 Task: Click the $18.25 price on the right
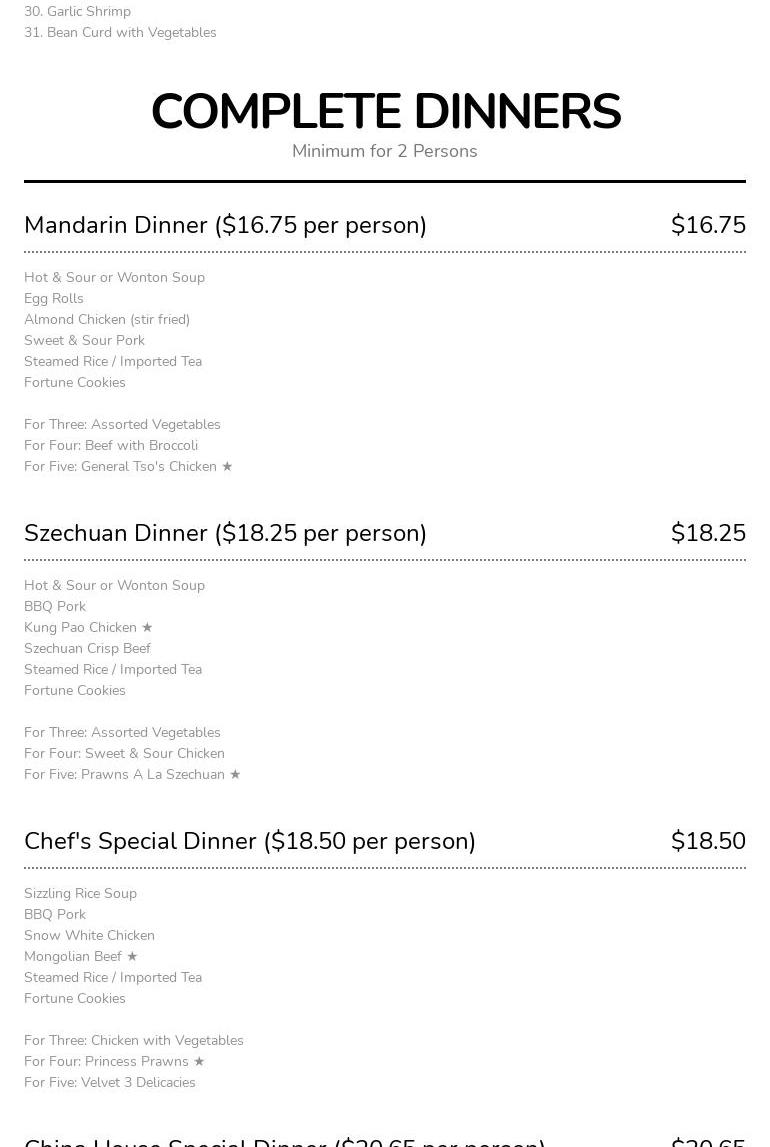pyautogui.click(x=708, y=533)
